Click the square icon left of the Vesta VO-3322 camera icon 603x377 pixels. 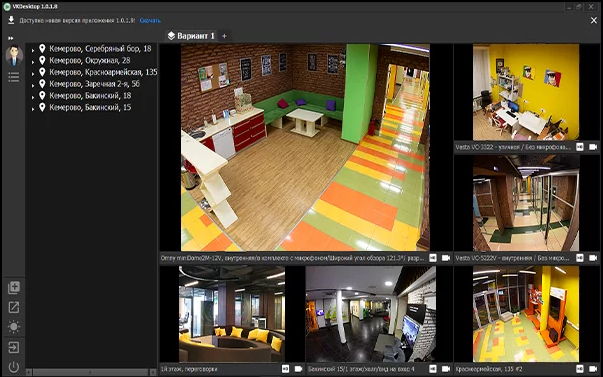[580, 147]
